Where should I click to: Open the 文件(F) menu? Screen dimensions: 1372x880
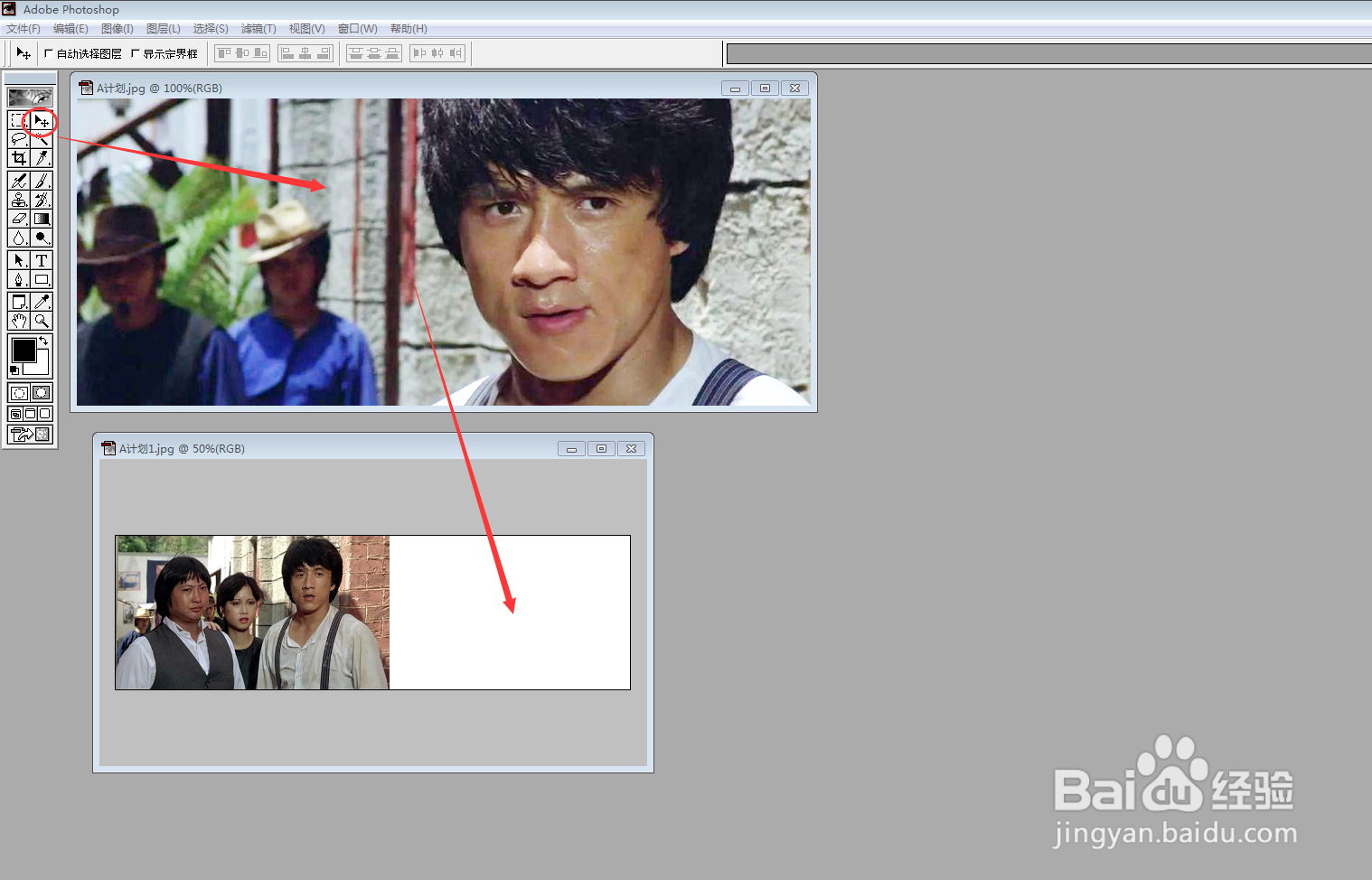(23, 29)
